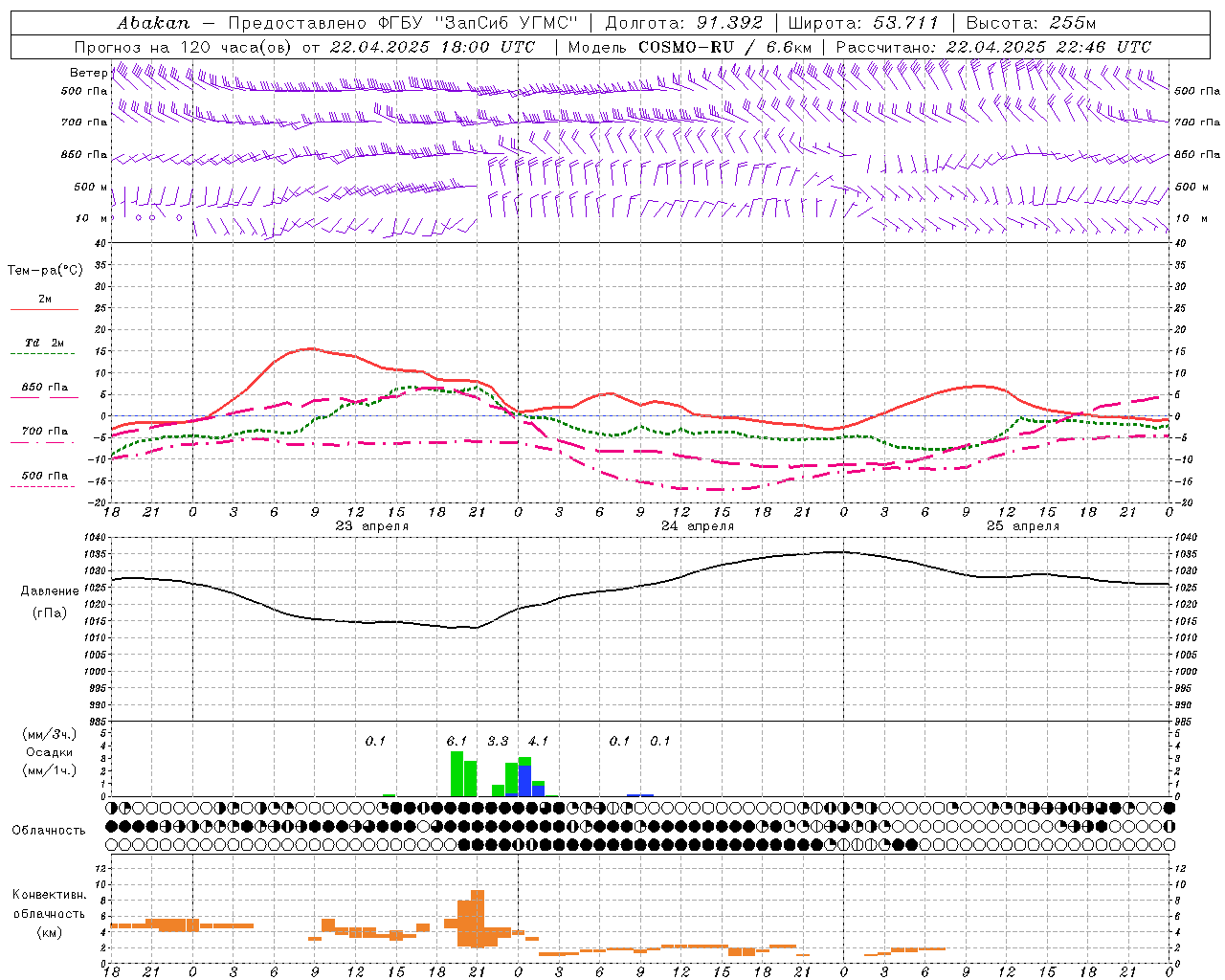The width and height of the screenshot is (1225, 980).
Task: Click the "4.1" precipitation amount value
Action: coord(538,741)
